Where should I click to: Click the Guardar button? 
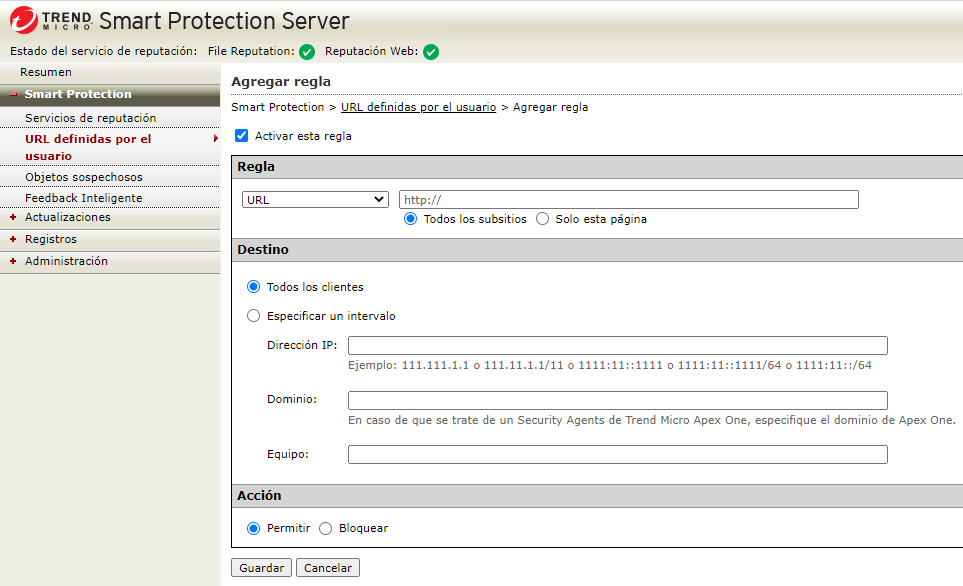pyautogui.click(x=262, y=568)
